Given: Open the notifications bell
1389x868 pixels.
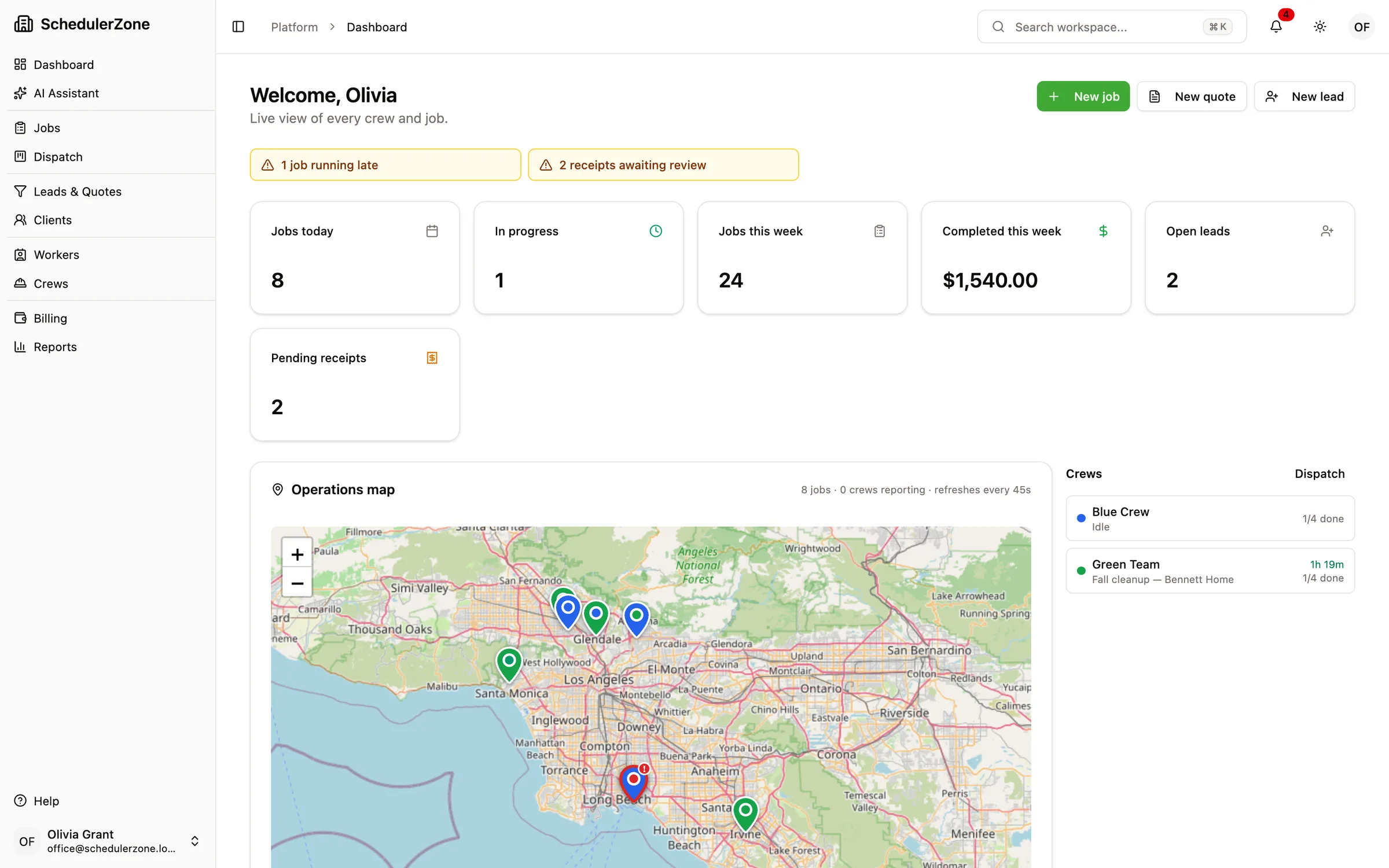Looking at the screenshot, I should 1276,27.
